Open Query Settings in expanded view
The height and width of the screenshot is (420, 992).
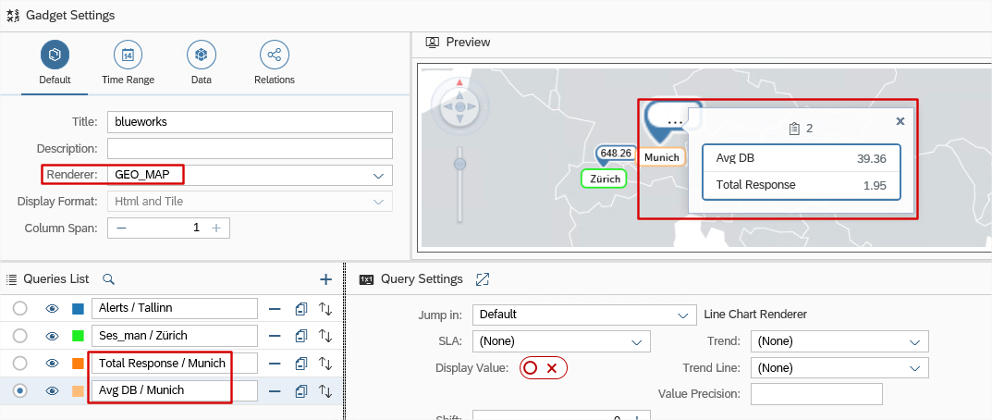(x=483, y=279)
